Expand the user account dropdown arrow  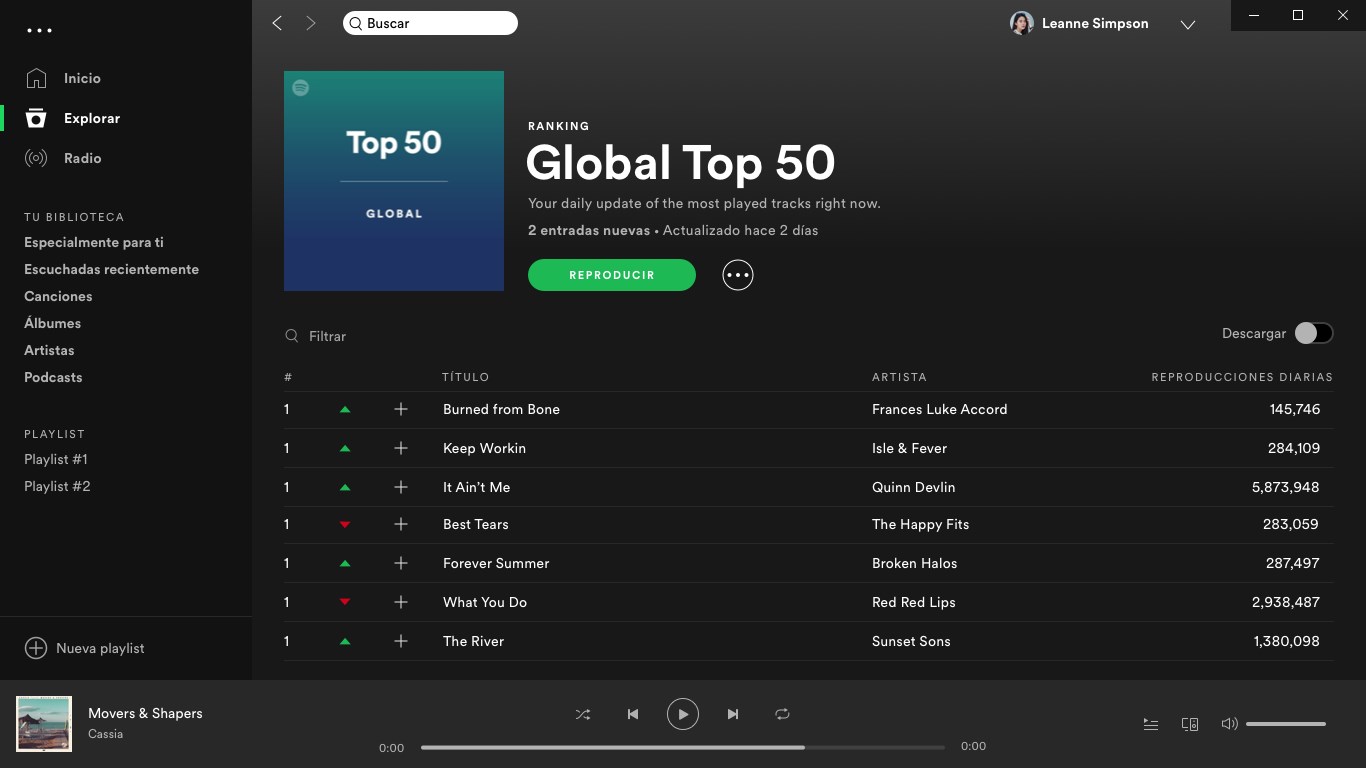[x=1188, y=25]
